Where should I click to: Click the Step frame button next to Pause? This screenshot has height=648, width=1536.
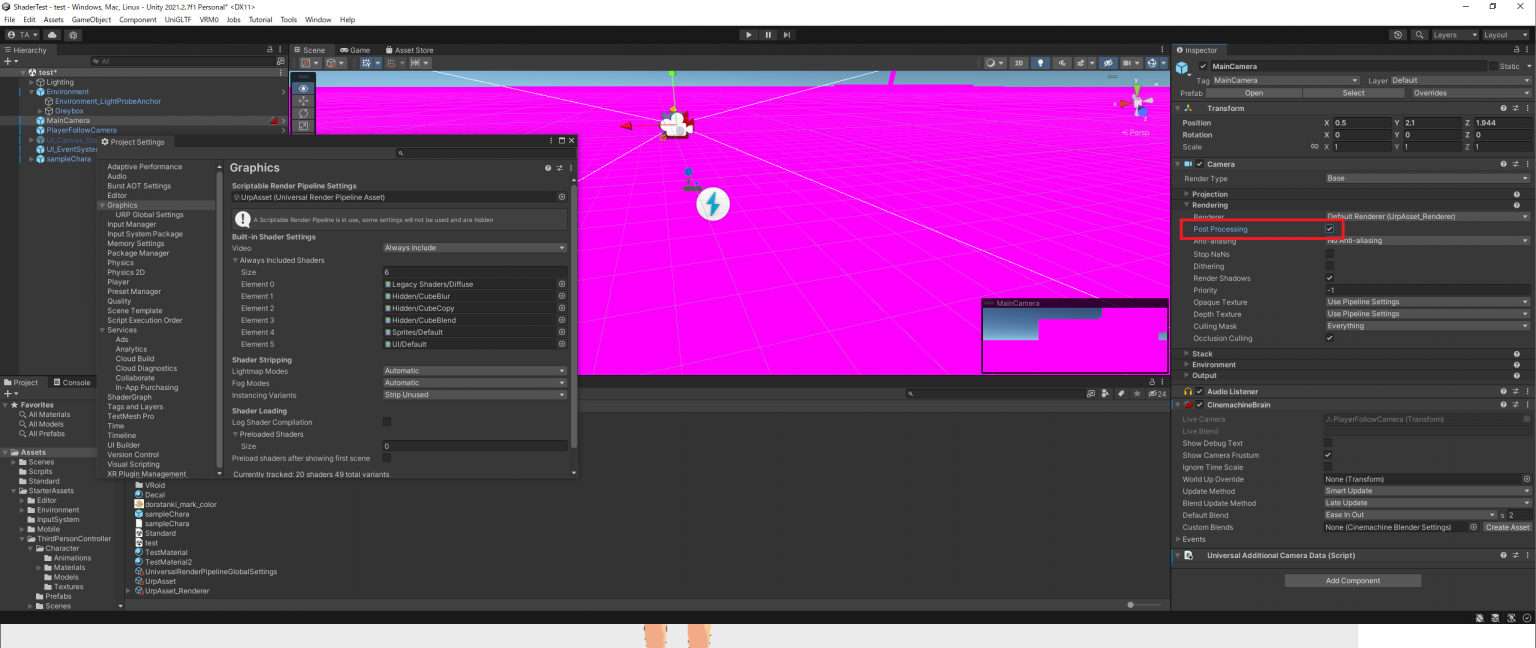point(784,33)
